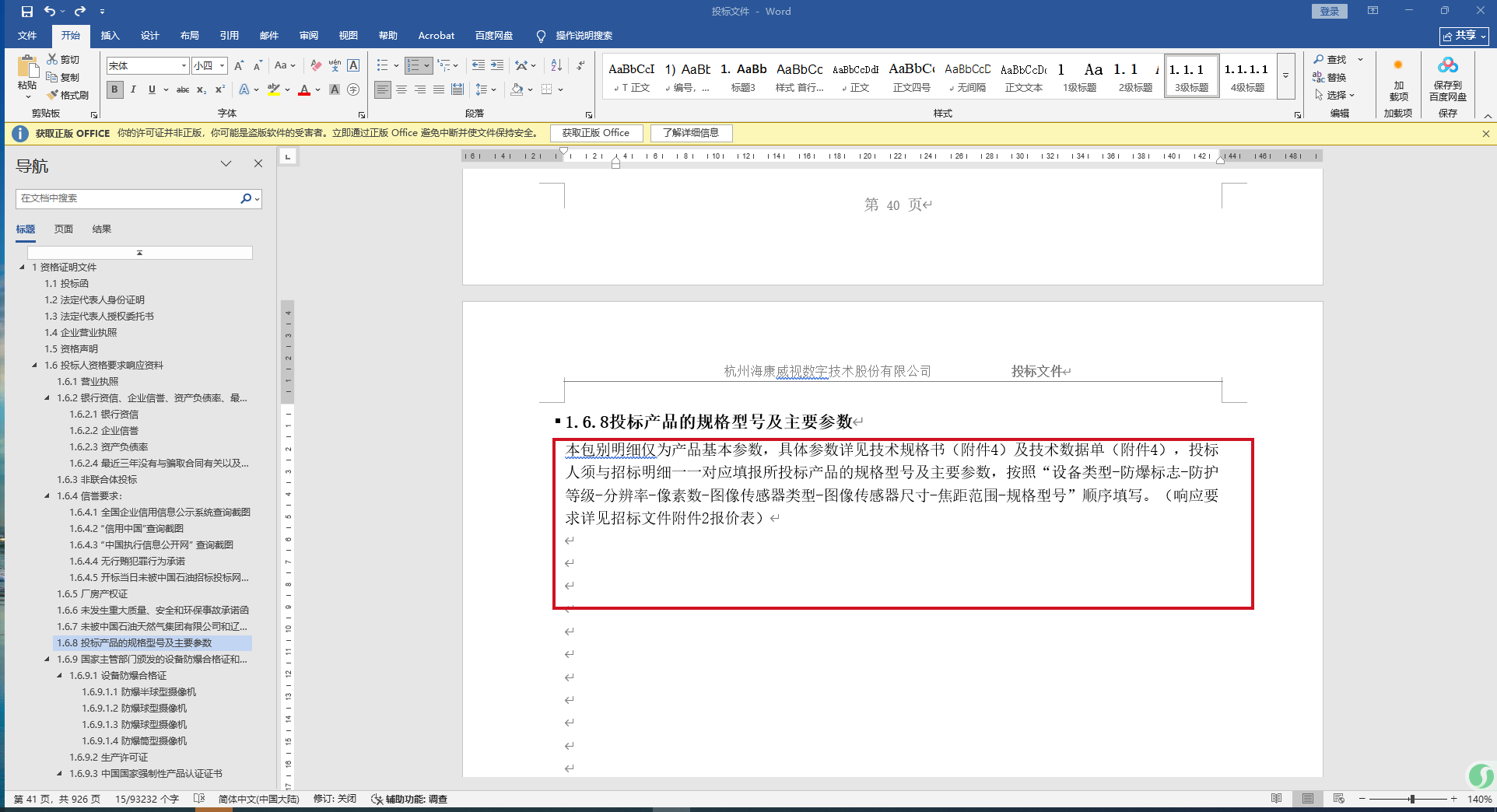This screenshot has width=1497, height=812.
Task: Activate the 格式刷 format painter
Action: 68,95
